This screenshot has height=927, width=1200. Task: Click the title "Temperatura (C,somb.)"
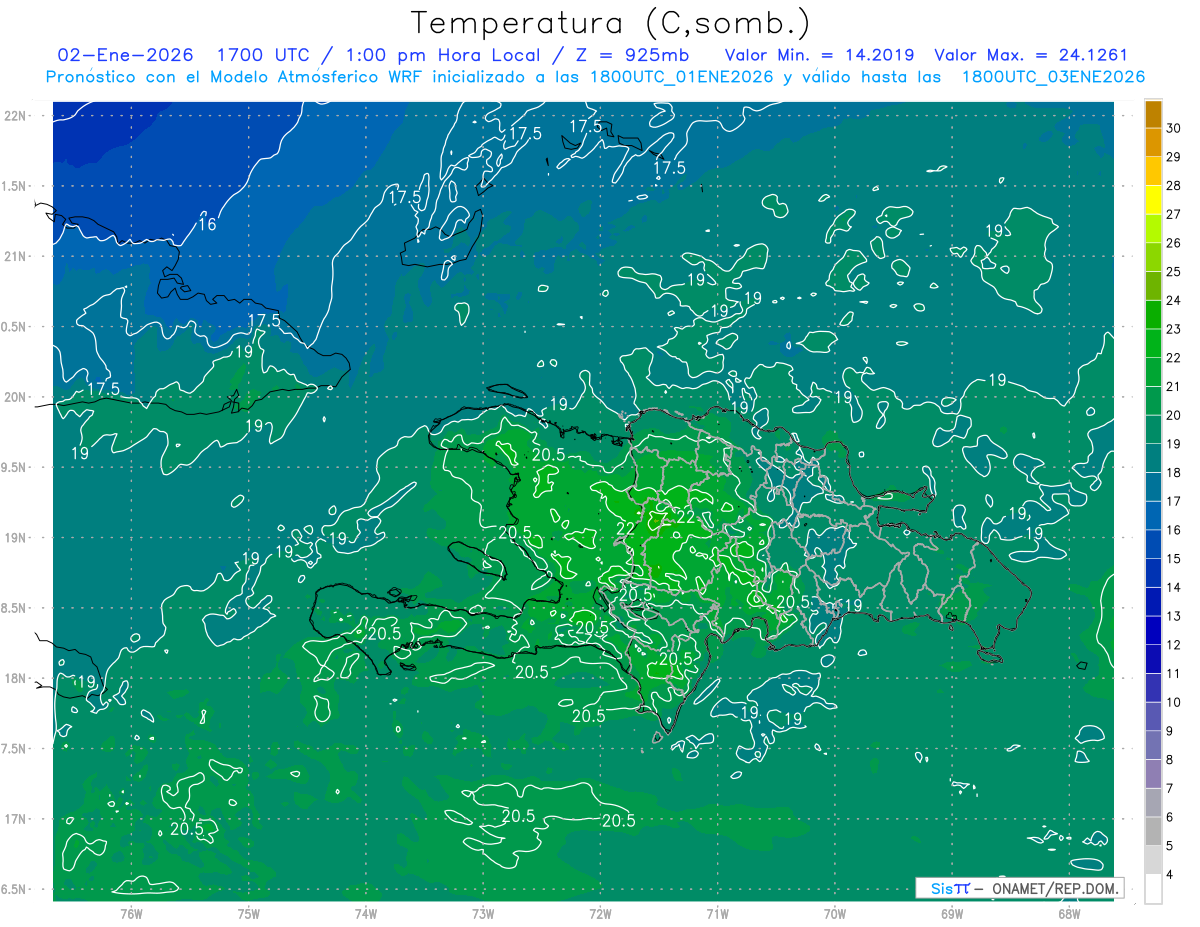click(x=609, y=24)
